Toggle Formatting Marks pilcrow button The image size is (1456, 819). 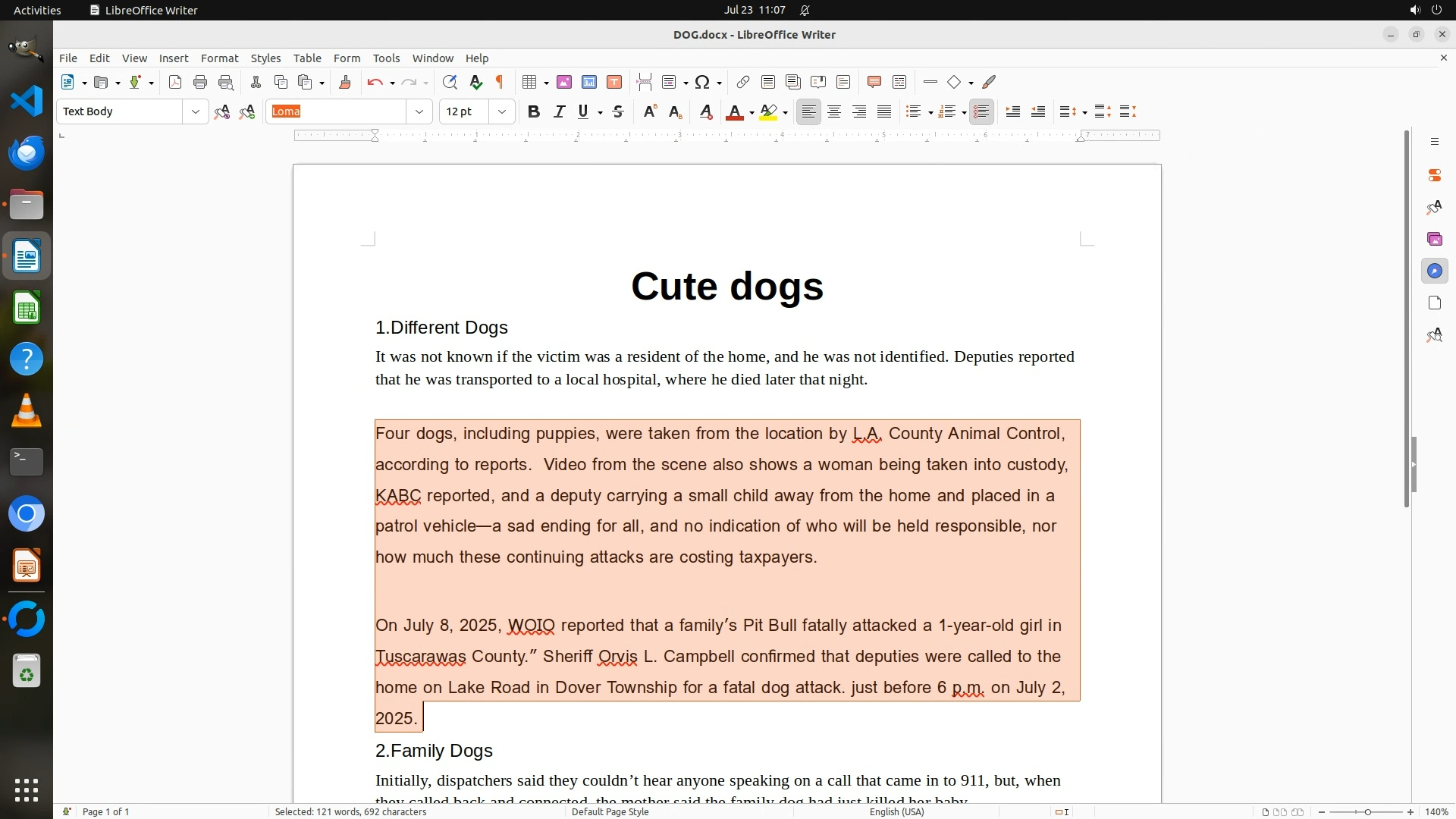[x=500, y=83]
